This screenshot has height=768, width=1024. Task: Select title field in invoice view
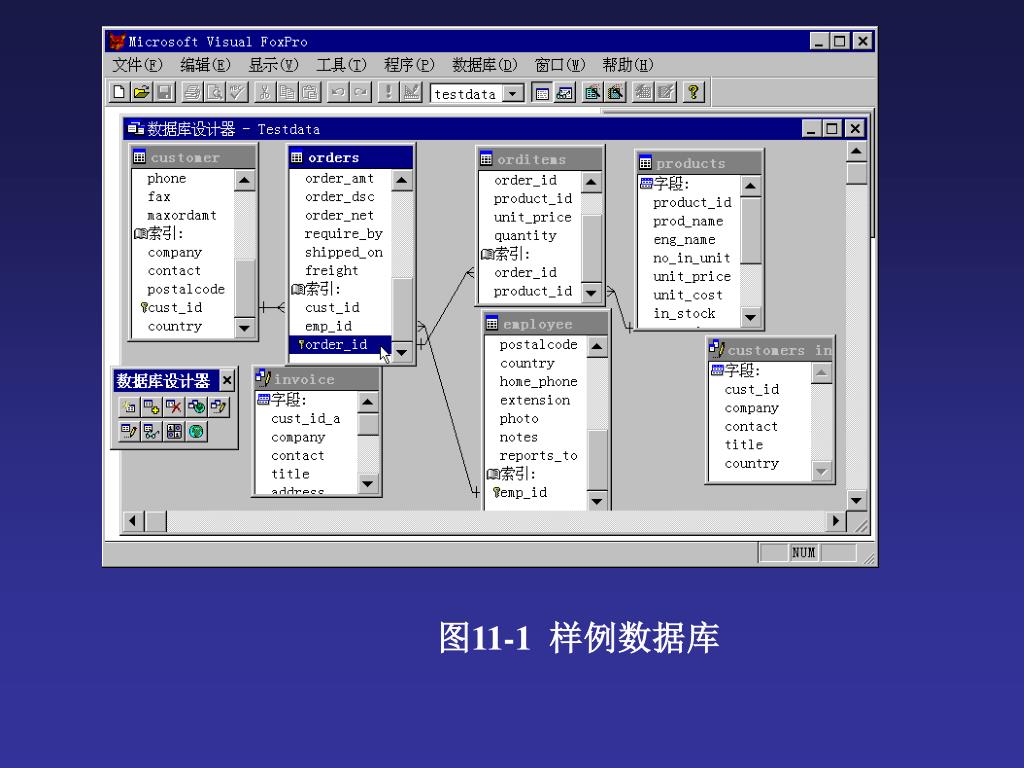290,474
